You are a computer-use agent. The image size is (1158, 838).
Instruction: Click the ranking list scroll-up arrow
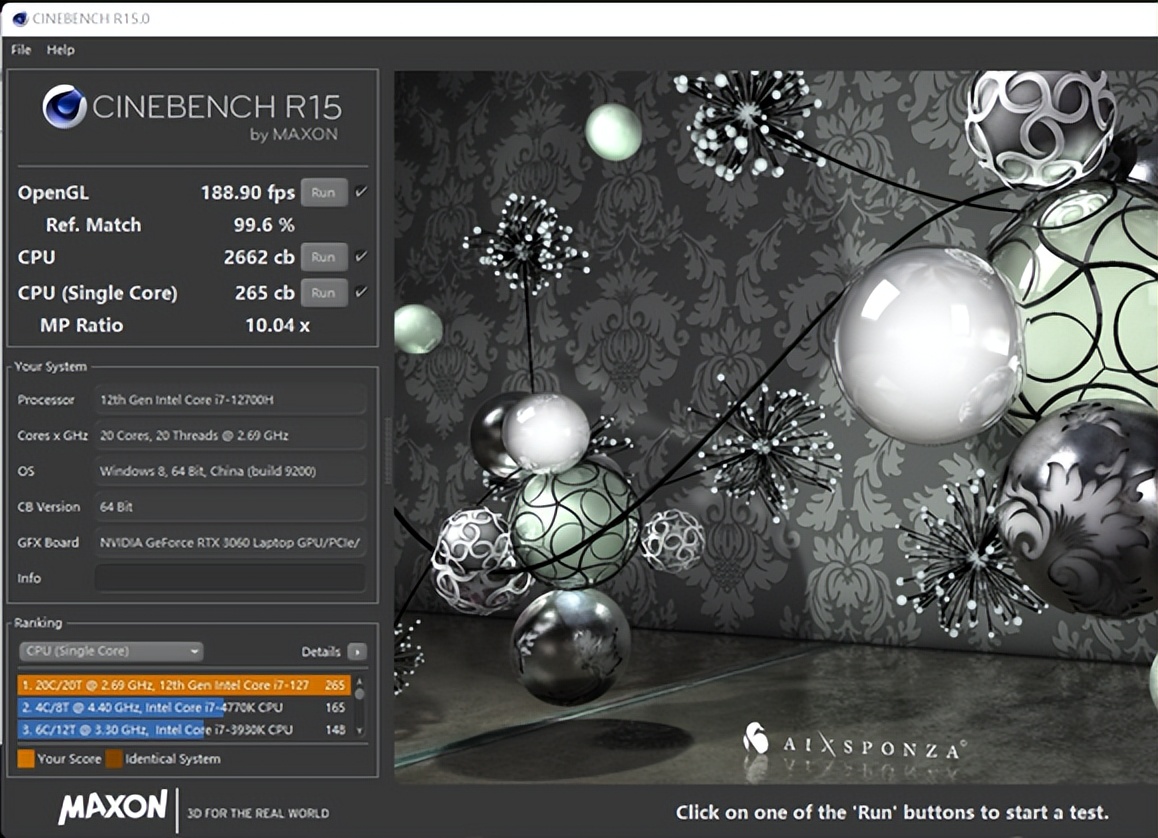coord(359,683)
